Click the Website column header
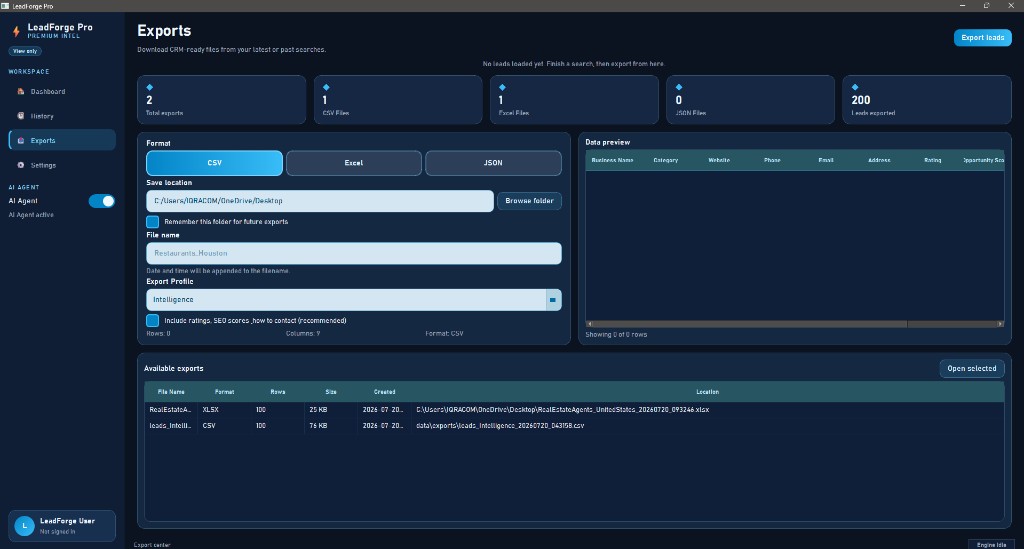Screen dimensions: 1024x549 click(719, 160)
